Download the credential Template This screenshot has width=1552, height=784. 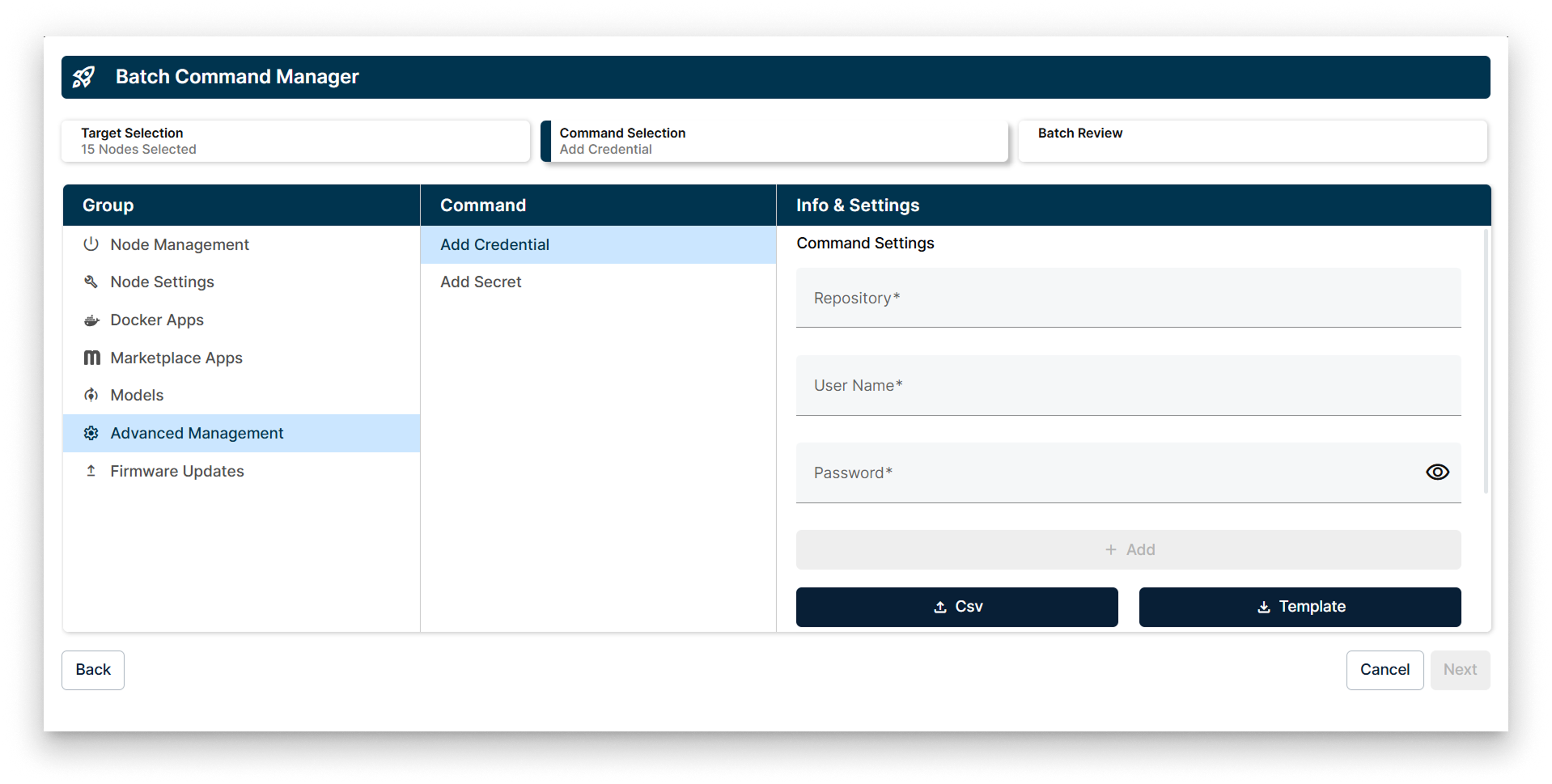(x=1300, y=607)
